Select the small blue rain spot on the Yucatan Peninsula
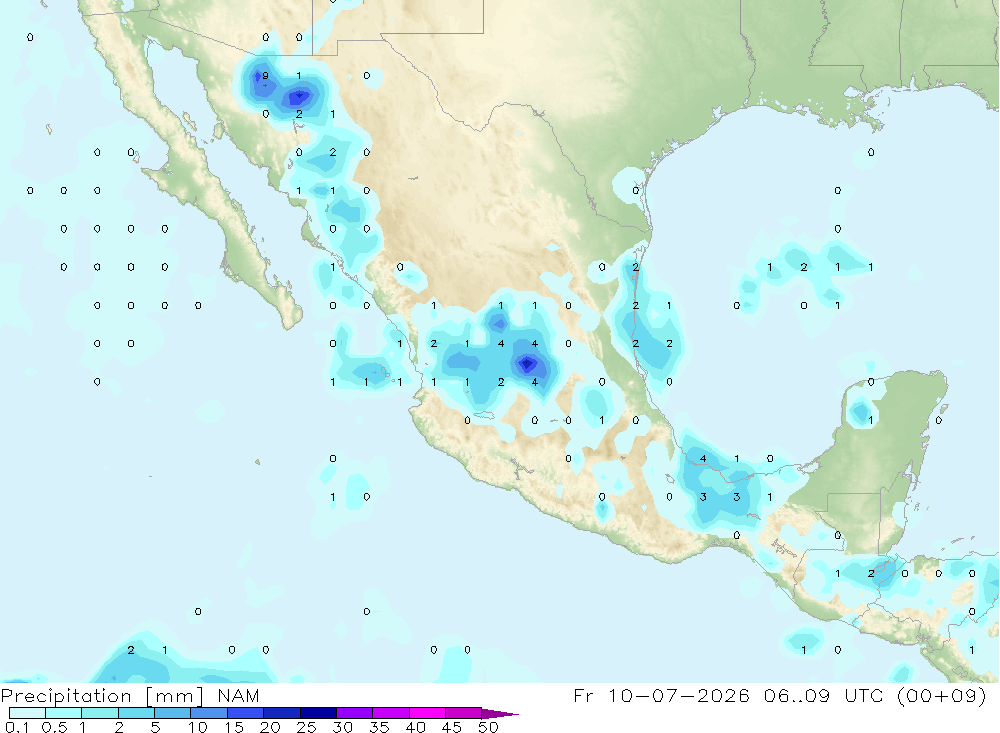 click(x=861, y=410)
